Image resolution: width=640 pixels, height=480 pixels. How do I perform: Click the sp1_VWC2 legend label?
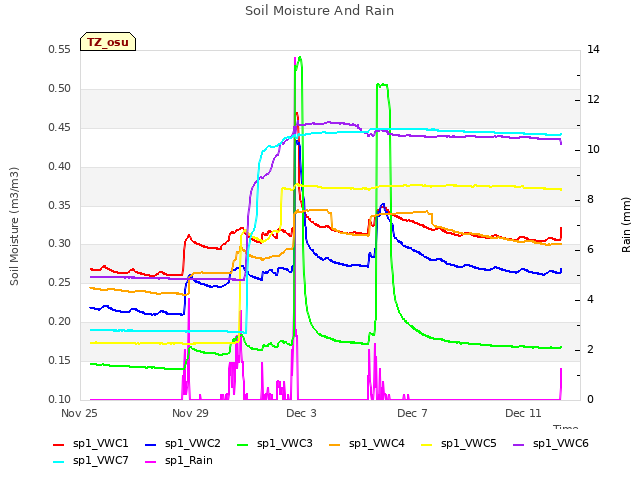tap(193, 443)
